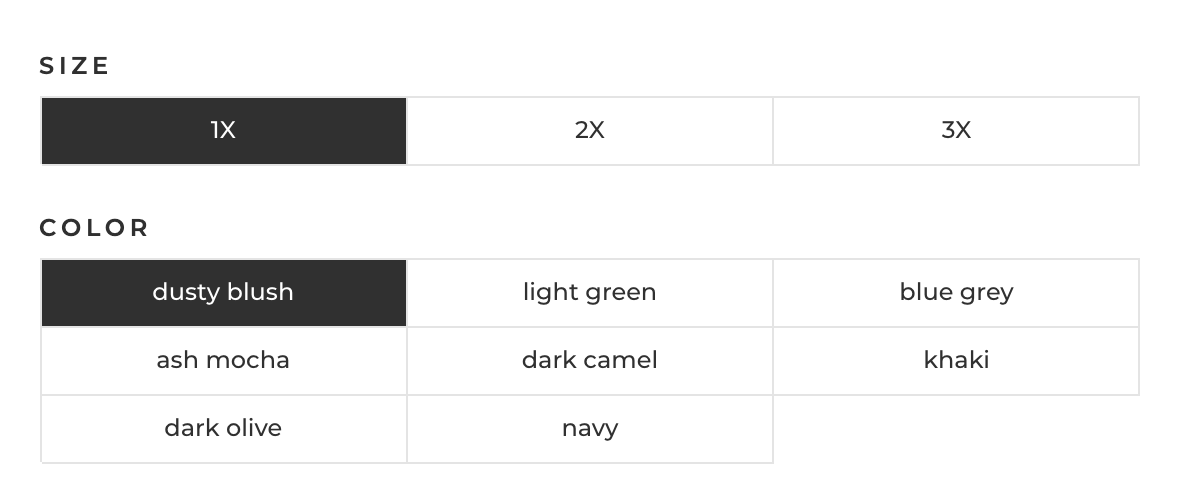The height and width of the screenshot is (484, 1180).
Task: Click the SIZE section heading
Action: pos(75,66)
